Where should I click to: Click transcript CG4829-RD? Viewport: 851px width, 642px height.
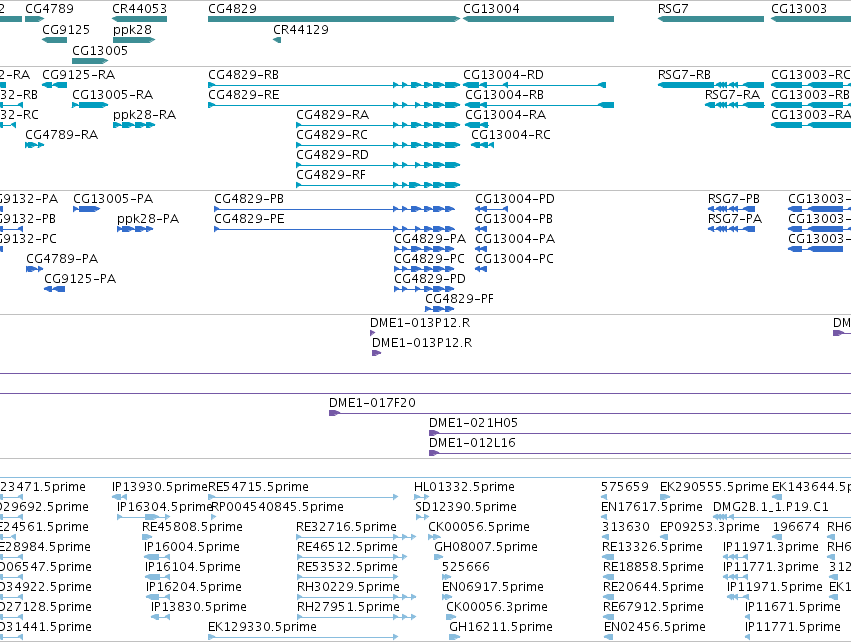pos(332,155)
